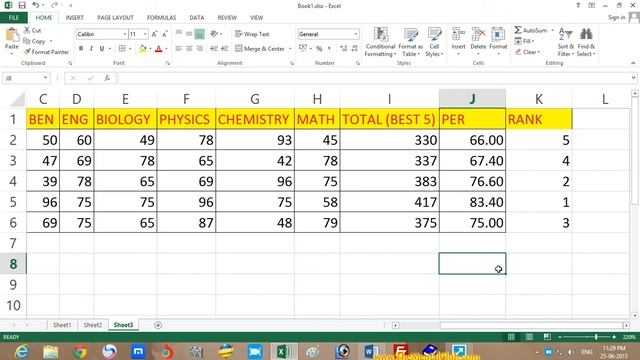This screenshot has height=360, width=640.
Task: Add a new sheet with plus button
Action: click(x=158, y=325)
